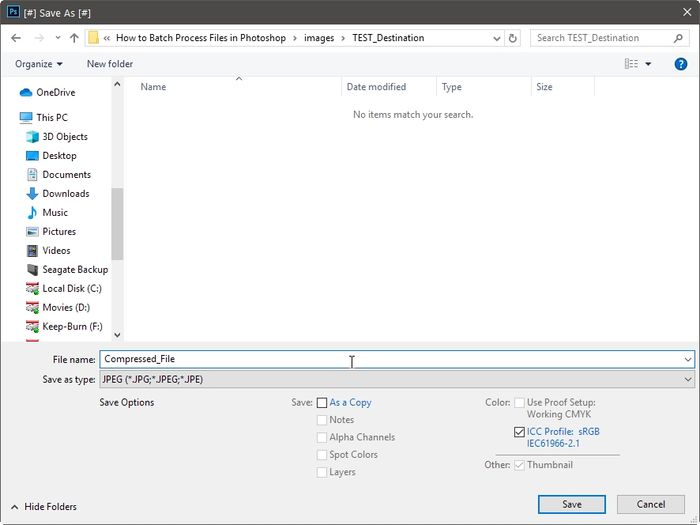Viewport: 700px width, 525px height.
Task: Click the navigation pane scroll up arrow
Action: coord(117,84)
